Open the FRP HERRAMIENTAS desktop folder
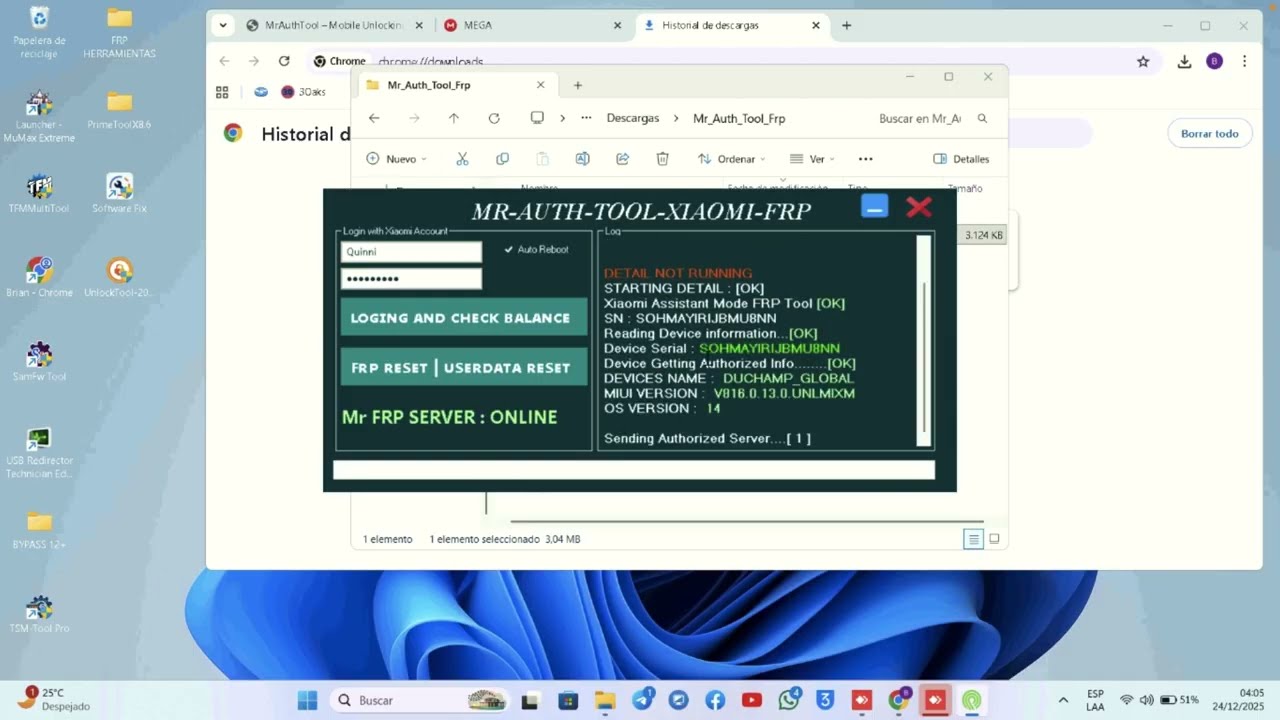Screen dimensions: 1280x720 [119, 32]
